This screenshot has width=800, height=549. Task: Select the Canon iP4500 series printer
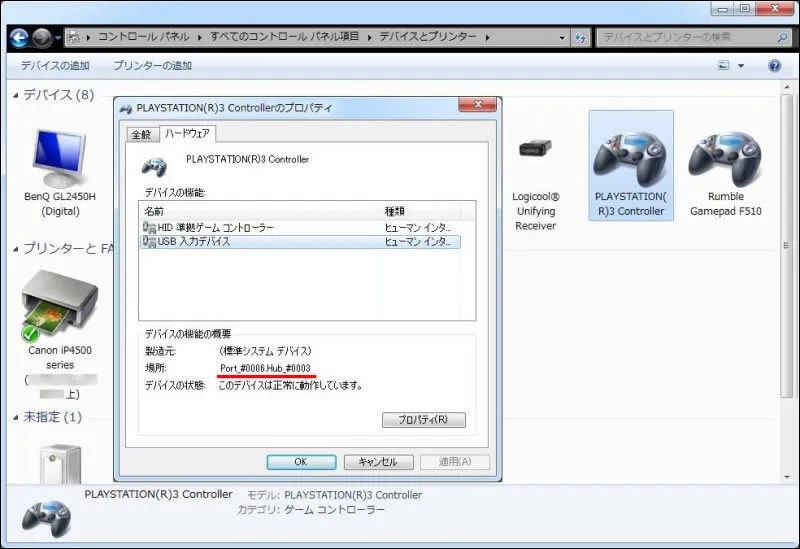pos(60,334)
